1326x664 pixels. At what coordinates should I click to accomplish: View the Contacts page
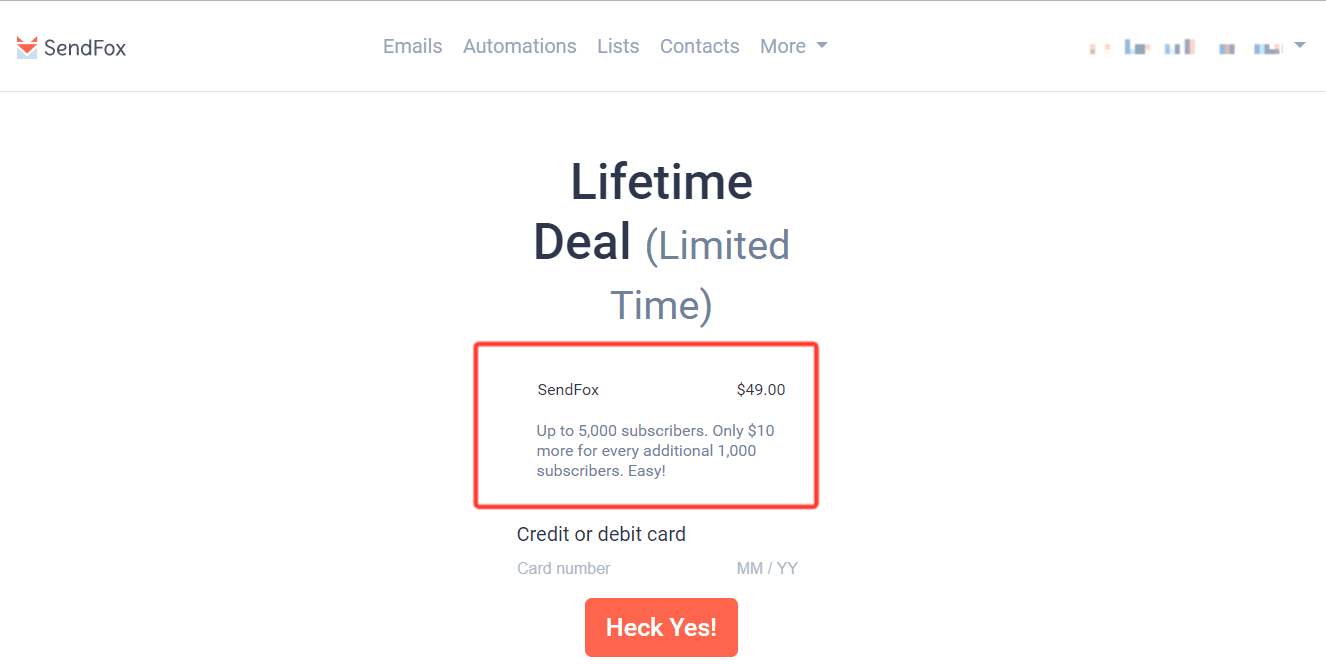point(699,46)
